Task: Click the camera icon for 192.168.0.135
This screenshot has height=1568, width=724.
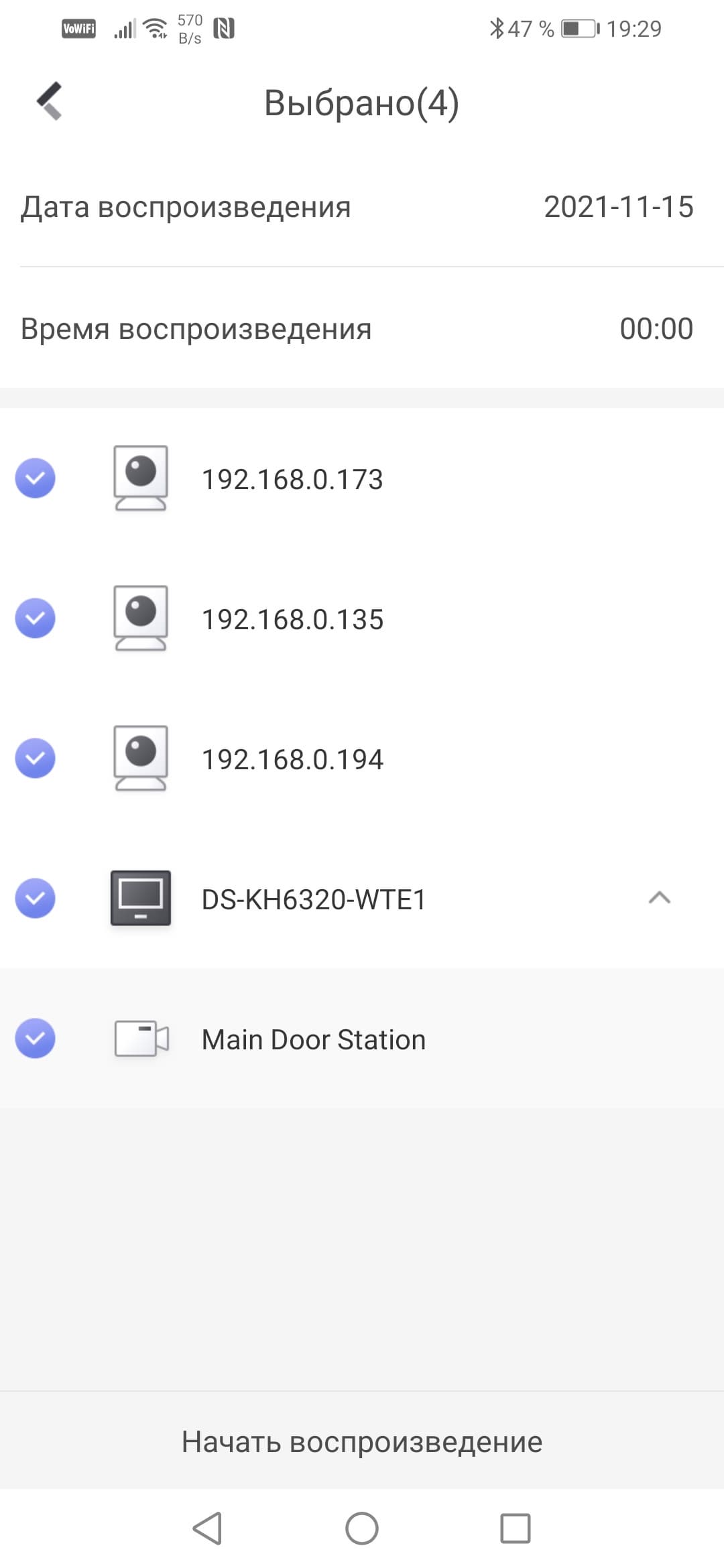Action: (x=140, y=618)
